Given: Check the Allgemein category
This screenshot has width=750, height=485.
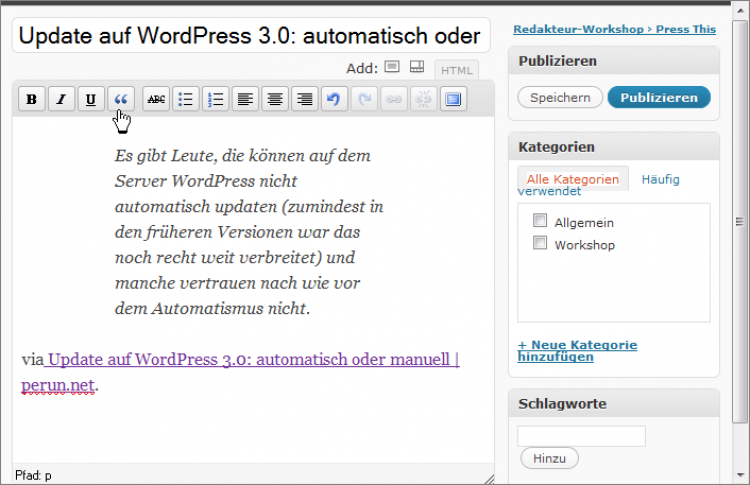Looking at the screenshot, I should [x=541, y=222].
